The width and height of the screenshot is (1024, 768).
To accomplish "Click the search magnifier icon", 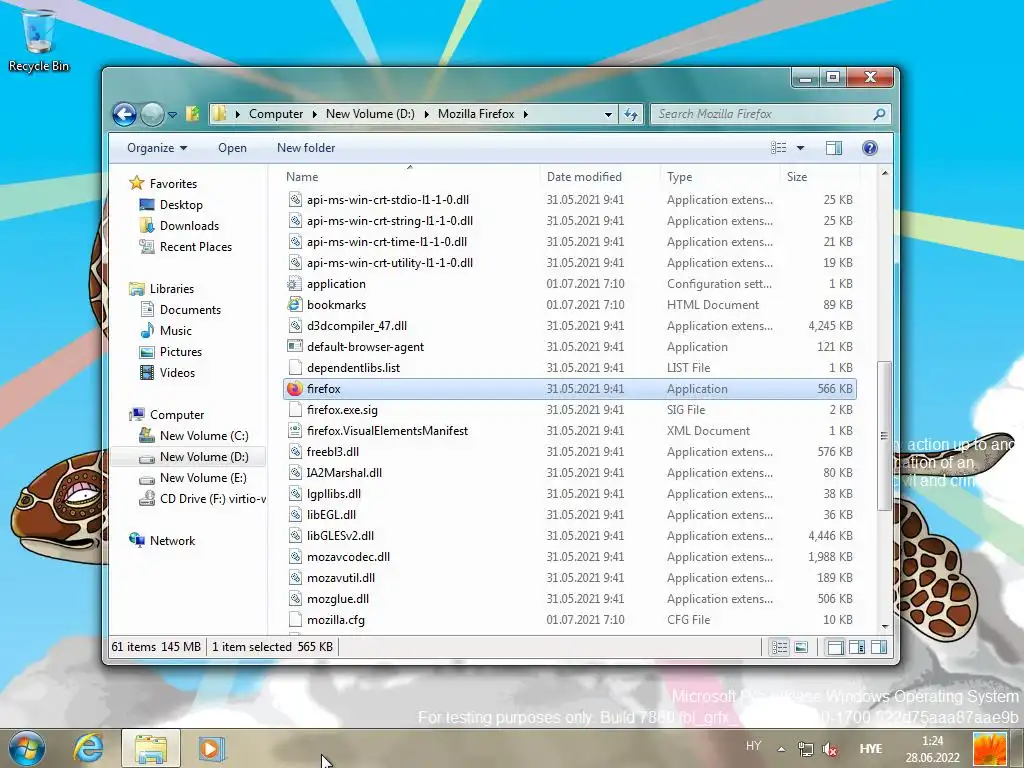I will (879, 114).
